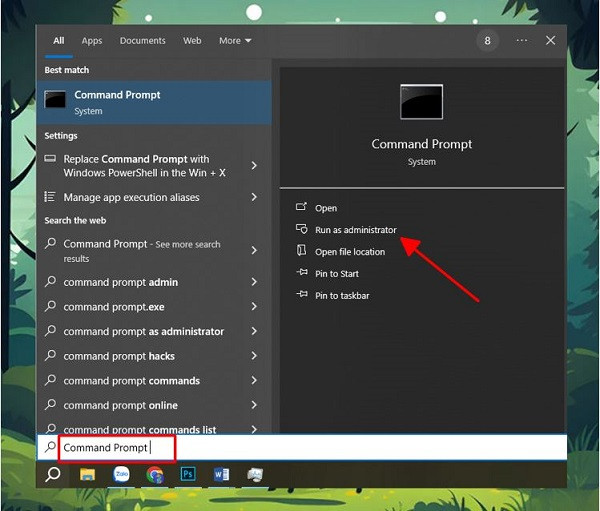Select suggestion command prompt hacks
Image resolution: width=600 pixels, height=511 pixels.
pos(119,356)
